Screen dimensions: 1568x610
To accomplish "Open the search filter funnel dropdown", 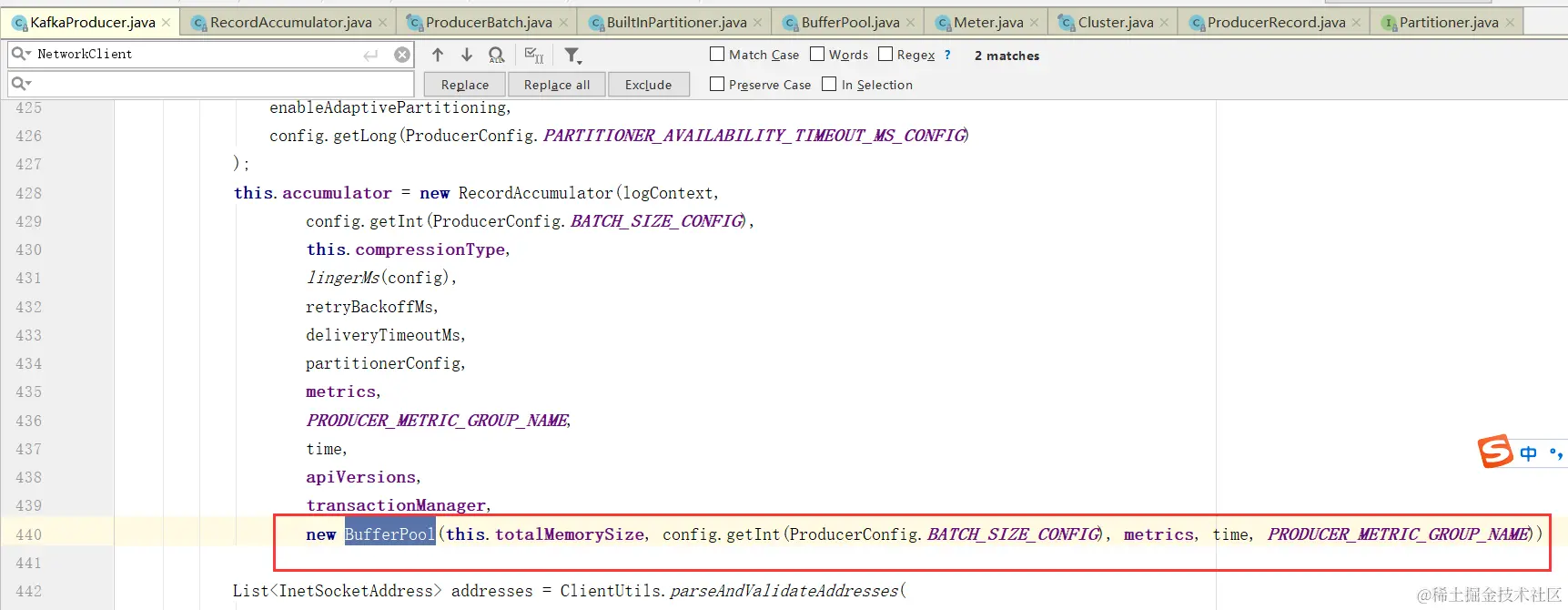I will tap(572, 56).
